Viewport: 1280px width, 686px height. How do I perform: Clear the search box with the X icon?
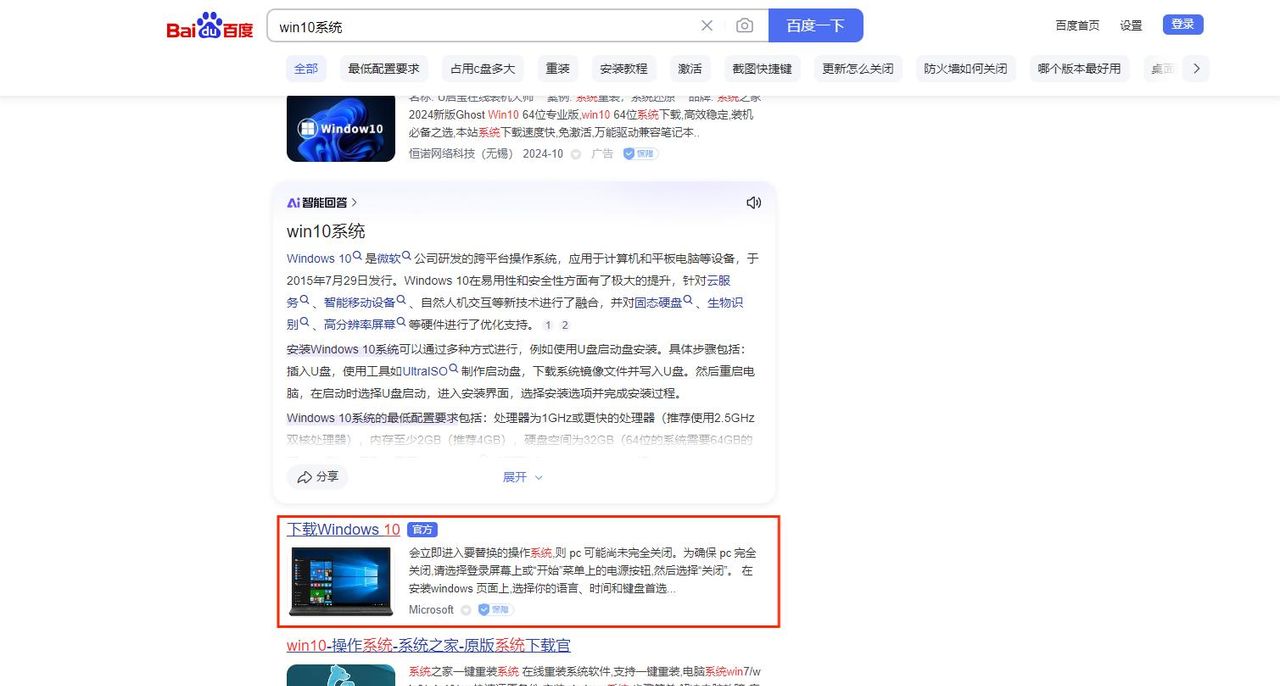707,26
